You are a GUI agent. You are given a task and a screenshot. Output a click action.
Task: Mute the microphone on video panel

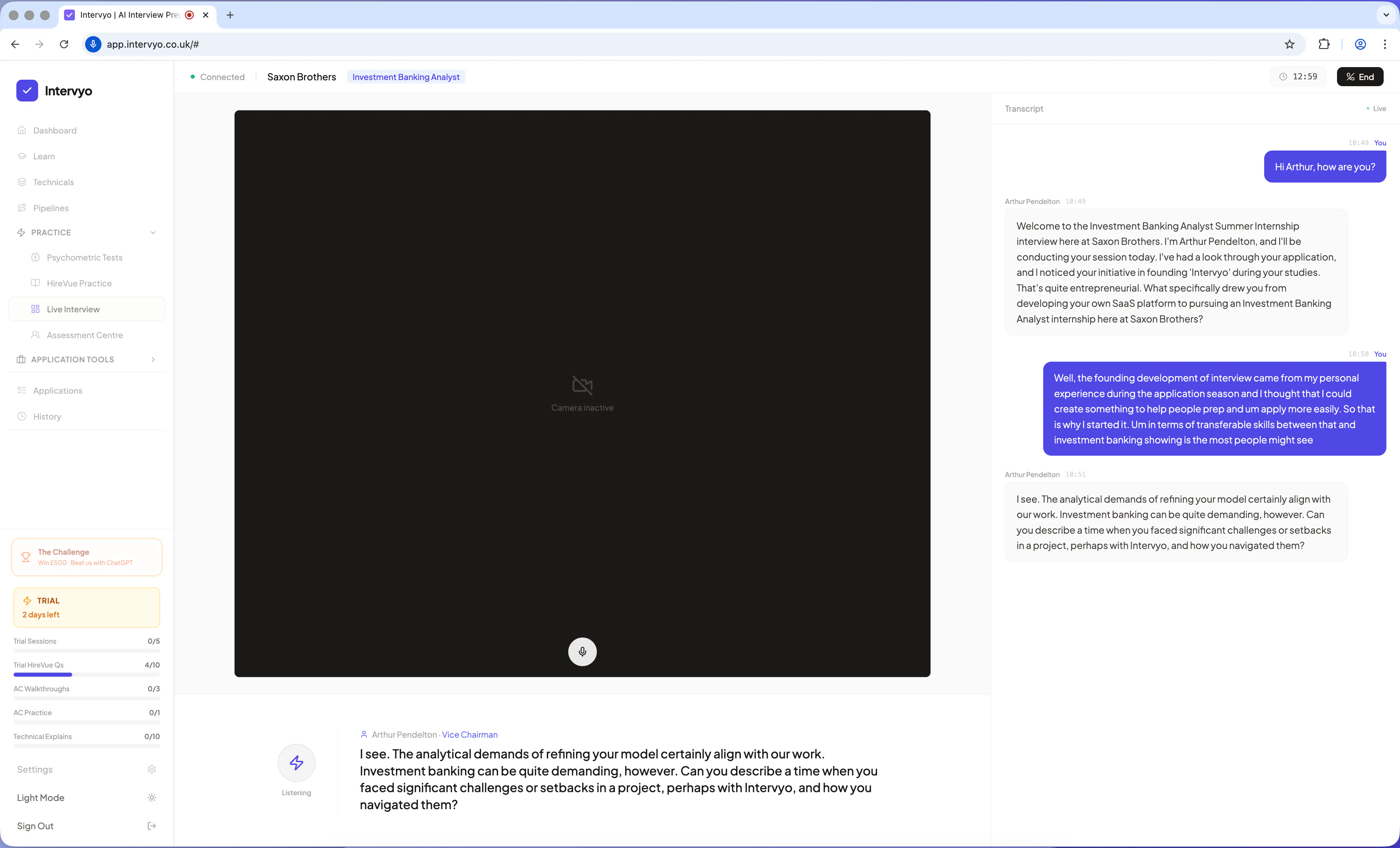pos(583,651)
